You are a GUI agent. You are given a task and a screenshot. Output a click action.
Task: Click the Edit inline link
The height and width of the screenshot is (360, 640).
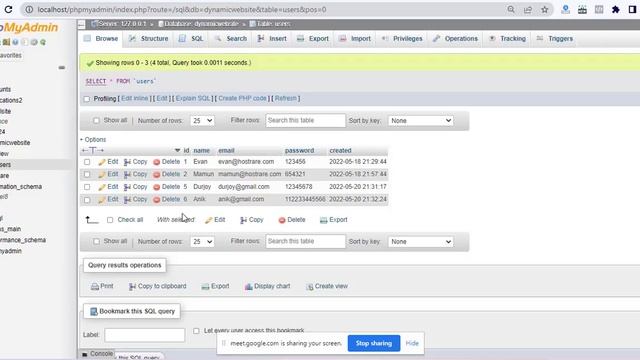(135, 98)
